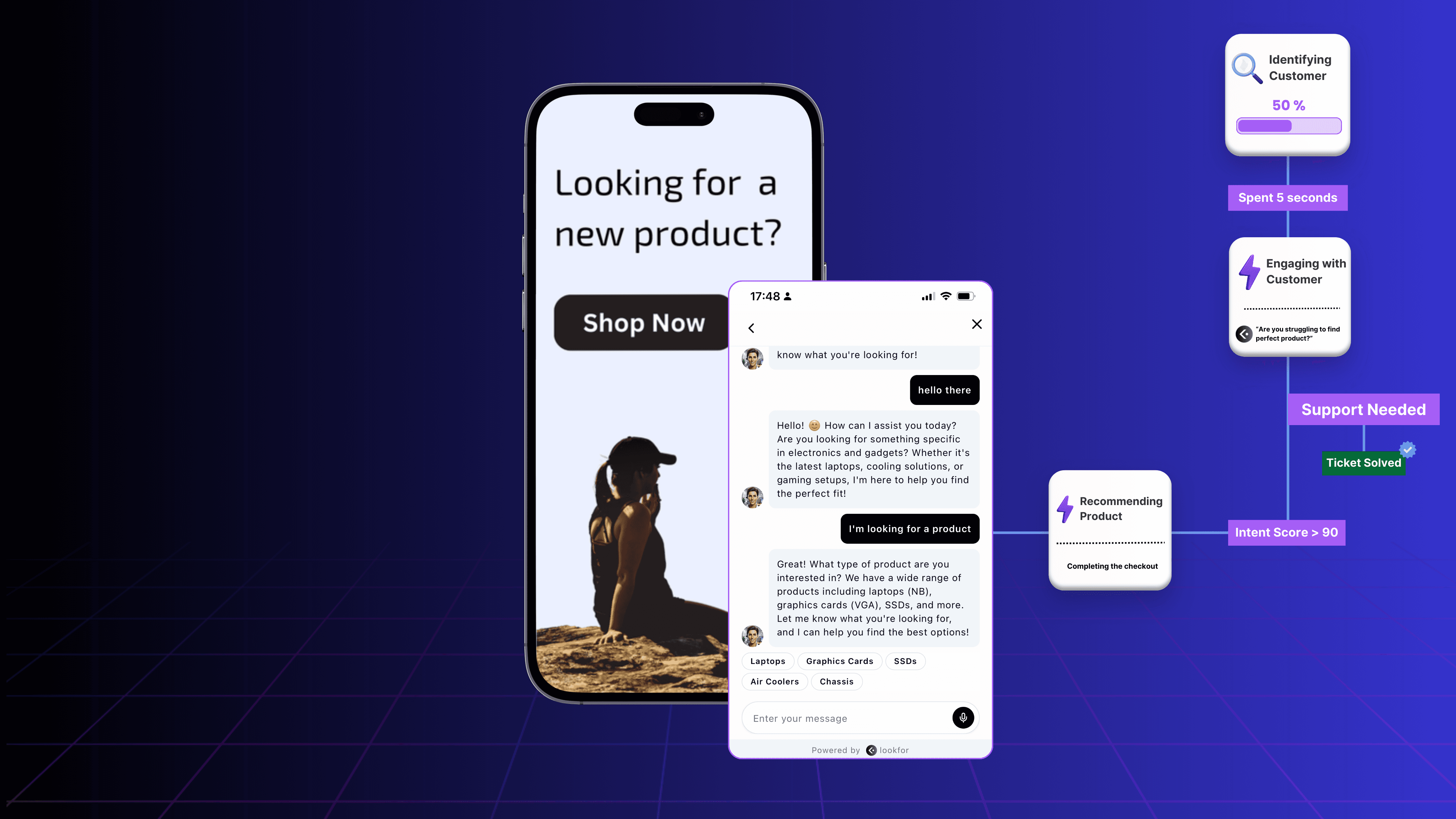The width and height of the screenshot is (1456, 819).
Task: Select the Laptops quick reply chip
Action: [768, 661]
